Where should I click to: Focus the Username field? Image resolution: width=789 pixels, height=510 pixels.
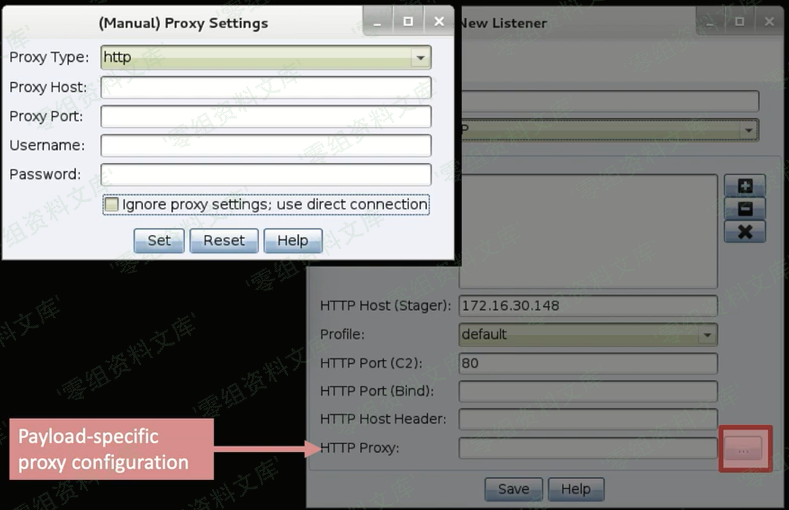click(266, 145)
